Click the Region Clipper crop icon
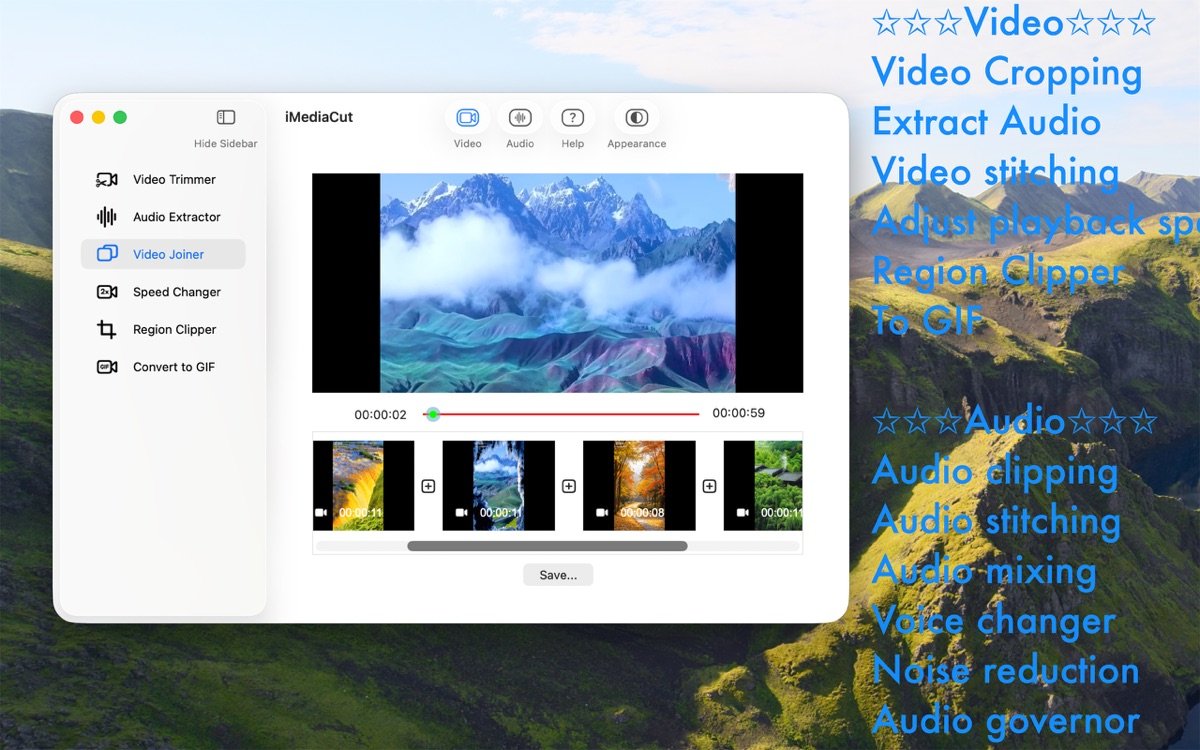1200x750 pixels. click(106, 330)
